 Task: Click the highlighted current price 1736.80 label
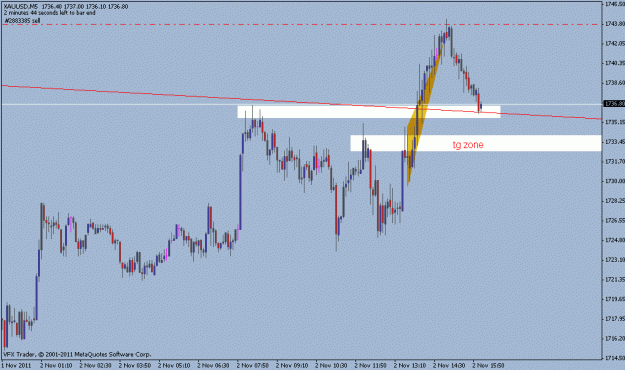tap(613, 104)
